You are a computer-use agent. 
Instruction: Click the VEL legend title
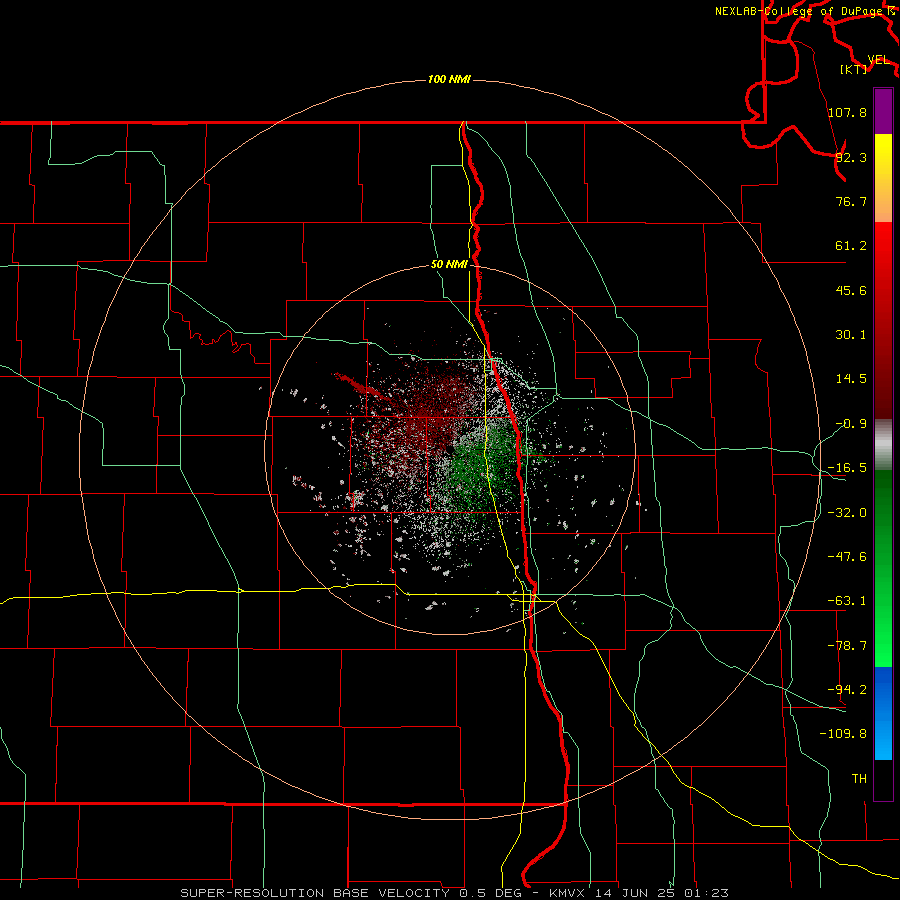(x=878, y=60)
